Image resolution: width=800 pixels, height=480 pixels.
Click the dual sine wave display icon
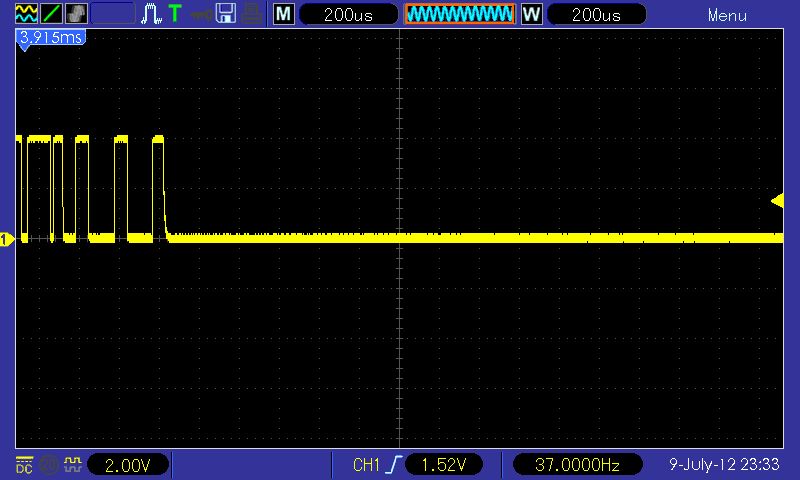click(26, 14)
